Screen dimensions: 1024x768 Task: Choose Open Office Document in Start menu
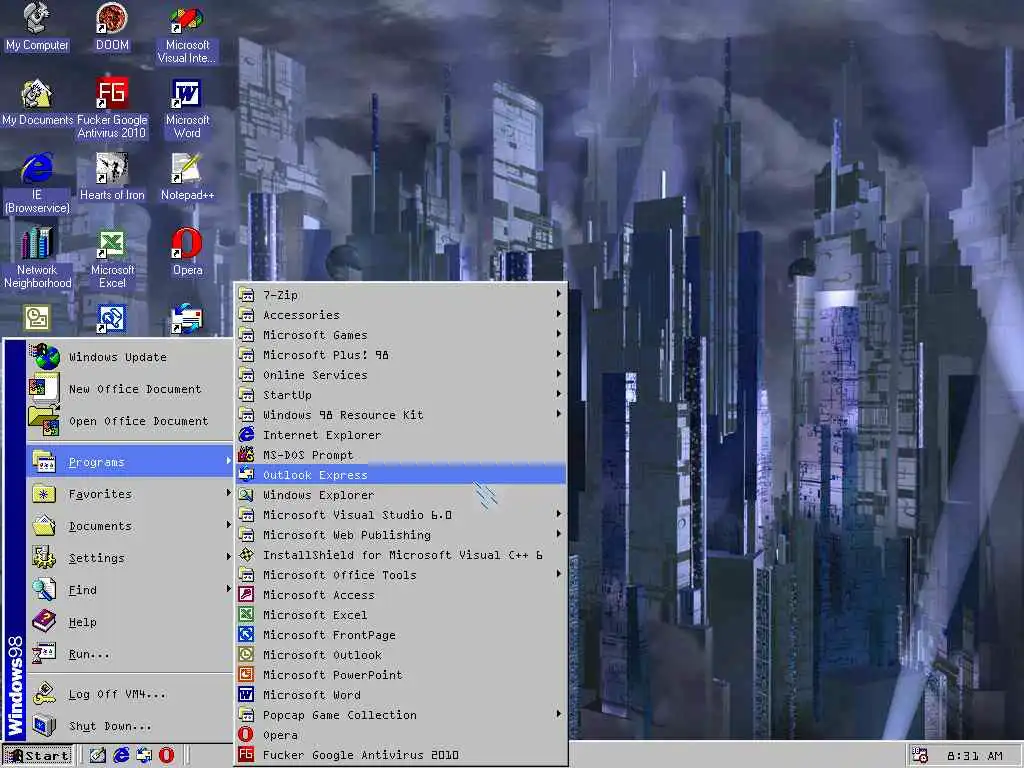point(130,421)
